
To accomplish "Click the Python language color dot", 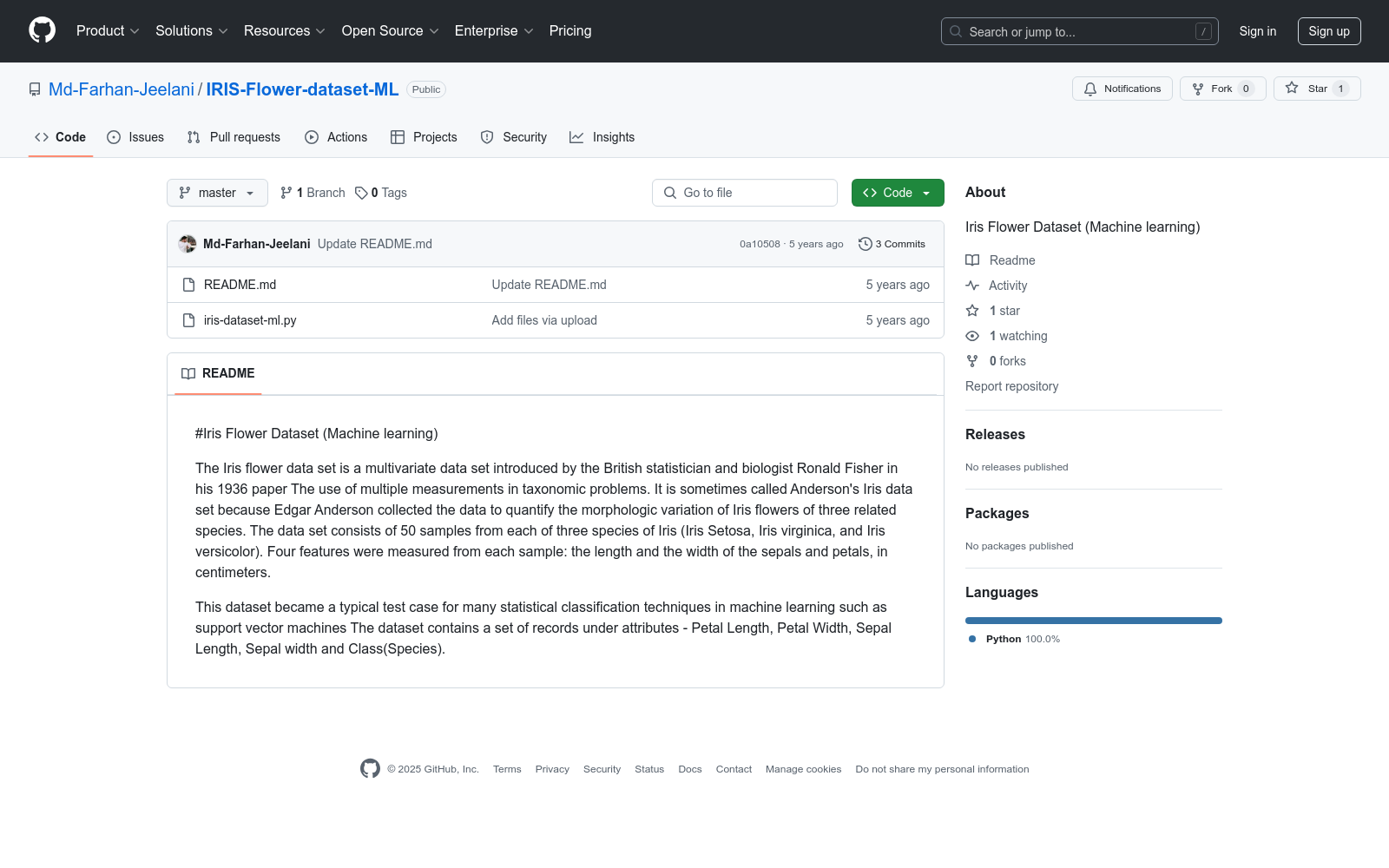I will click(x=972, y=639).
